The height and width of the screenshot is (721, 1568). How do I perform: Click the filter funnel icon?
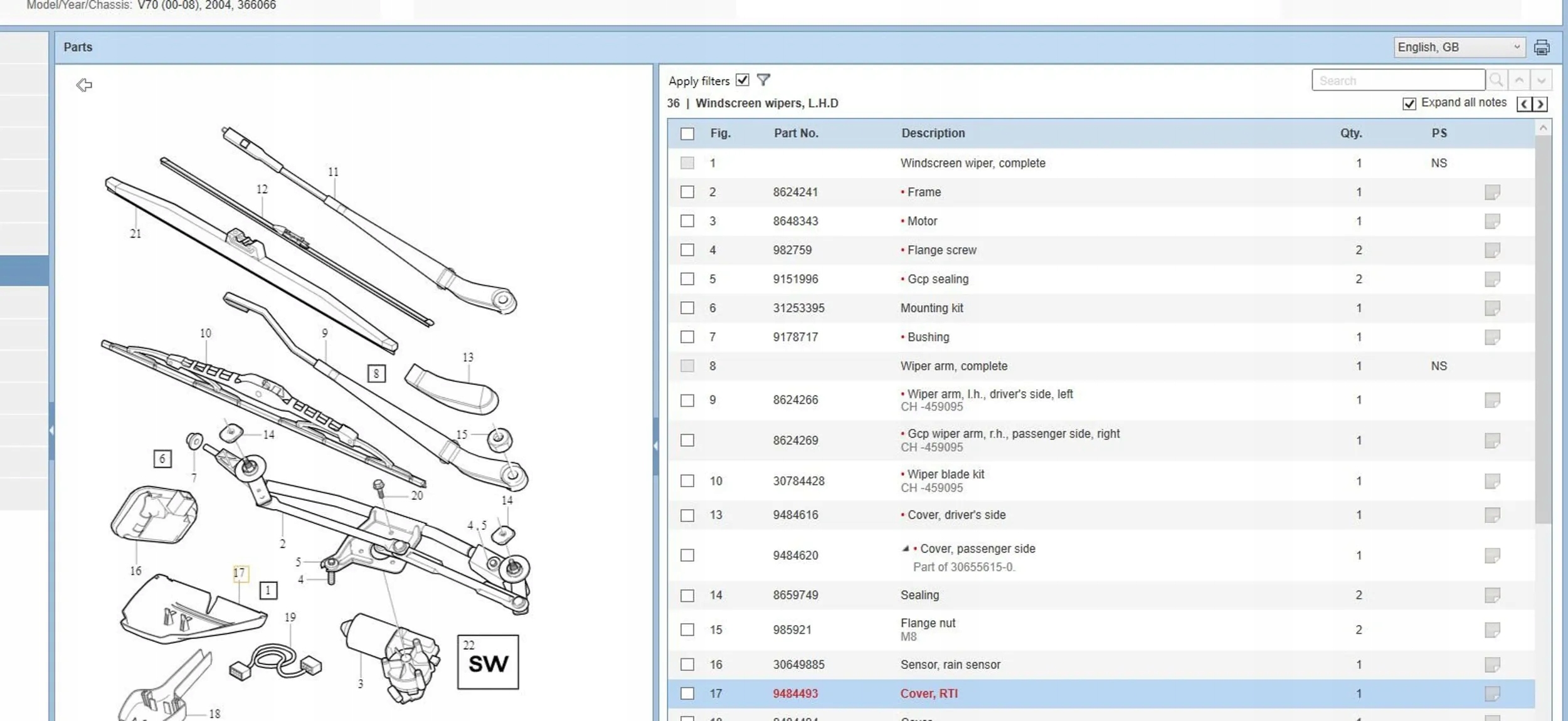pyautogui.click(x=763, y=80)
